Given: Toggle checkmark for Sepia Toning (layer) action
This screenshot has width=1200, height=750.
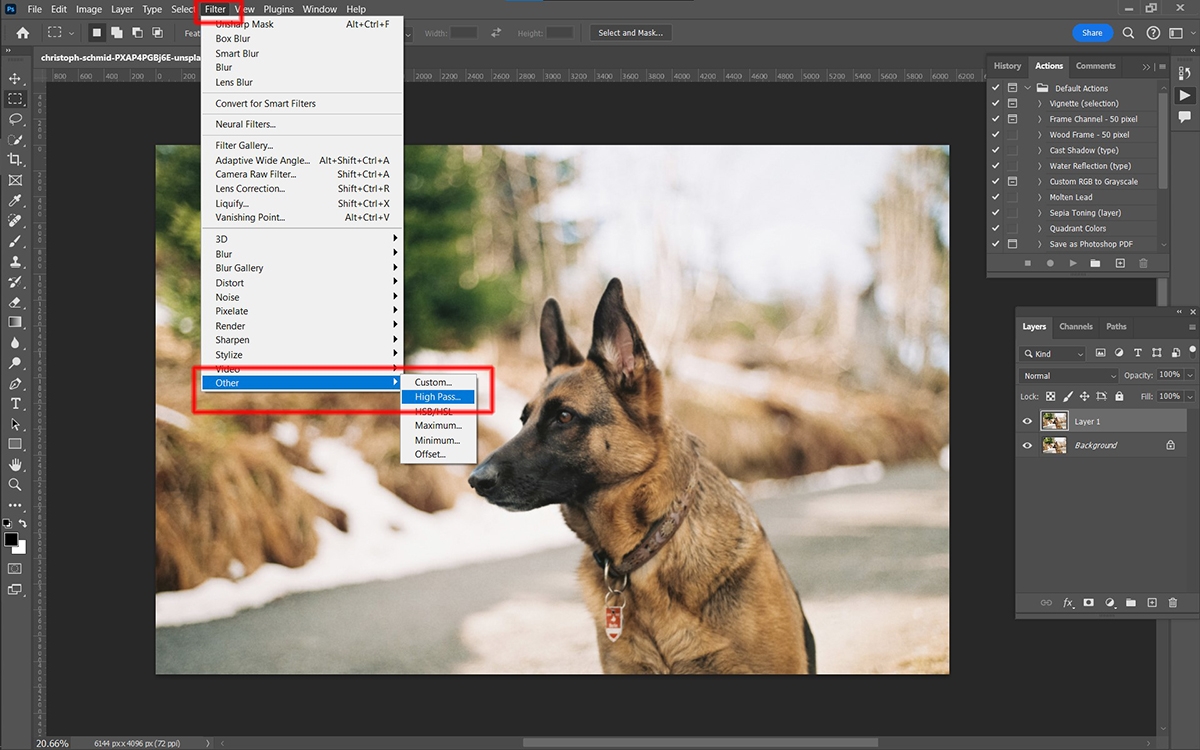Looking at the screenshot, I should (995, 213).
